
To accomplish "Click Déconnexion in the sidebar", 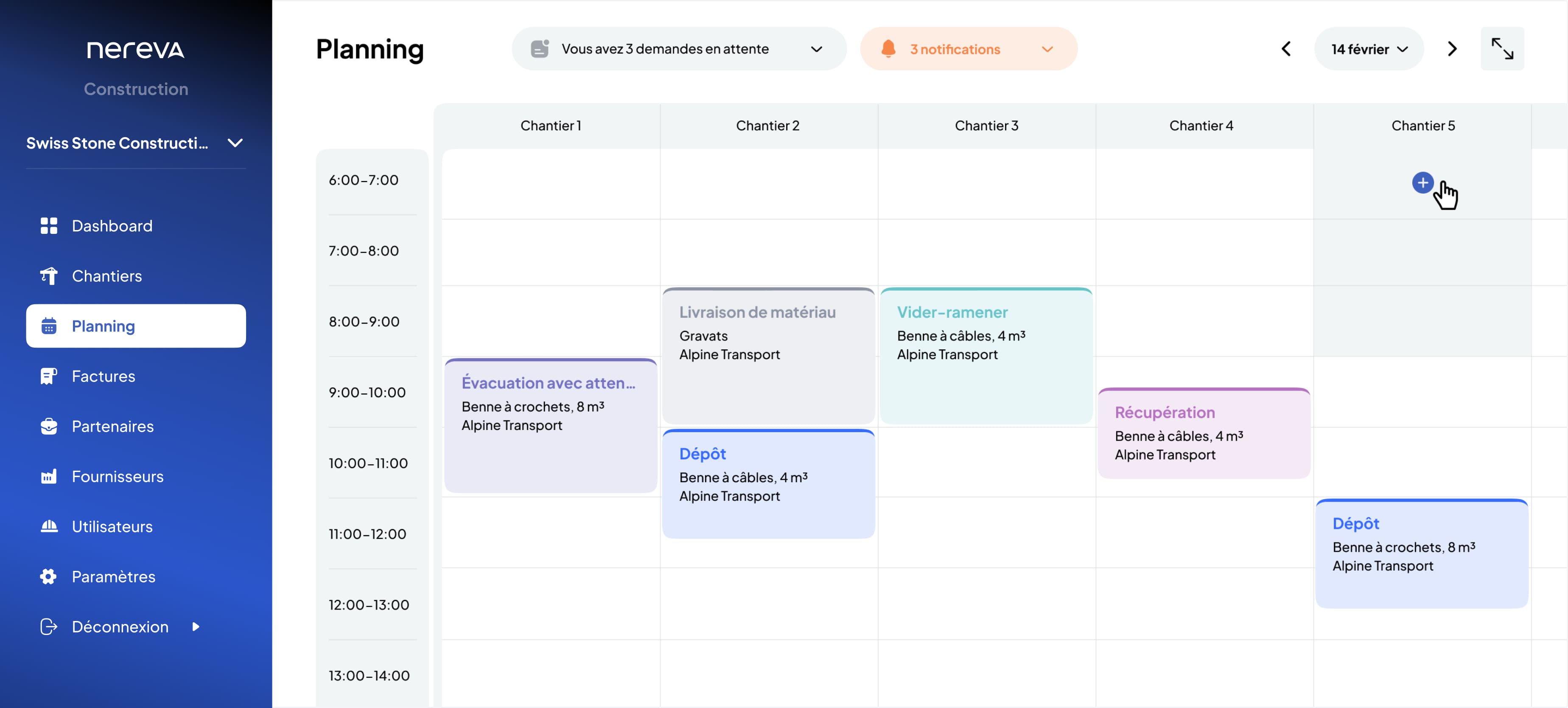I will coord(119,627).
